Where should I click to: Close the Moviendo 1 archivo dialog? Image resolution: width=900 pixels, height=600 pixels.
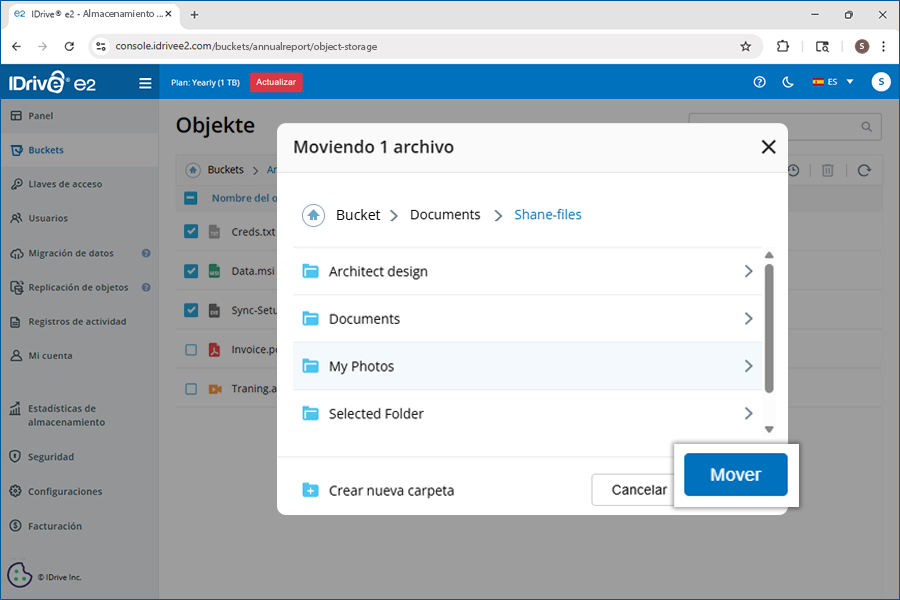tap(768, 147)
